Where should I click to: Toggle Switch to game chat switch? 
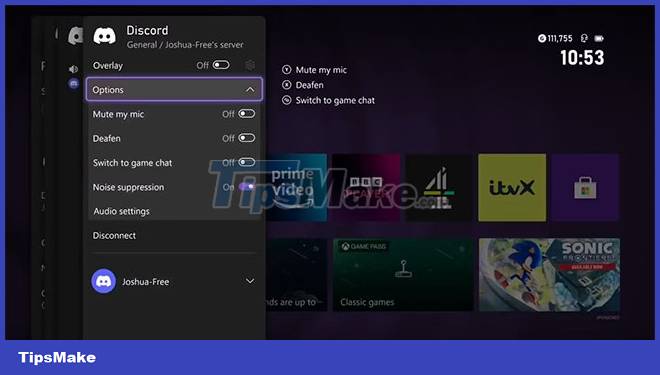247,162
